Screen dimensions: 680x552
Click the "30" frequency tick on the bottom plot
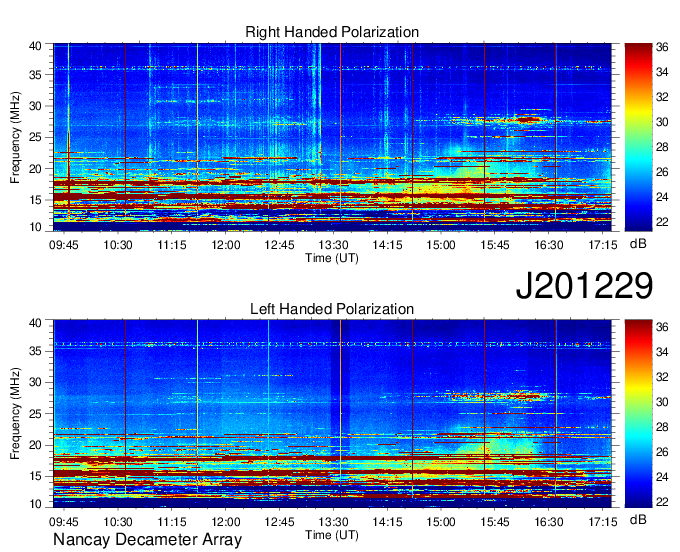click(35, 382)
